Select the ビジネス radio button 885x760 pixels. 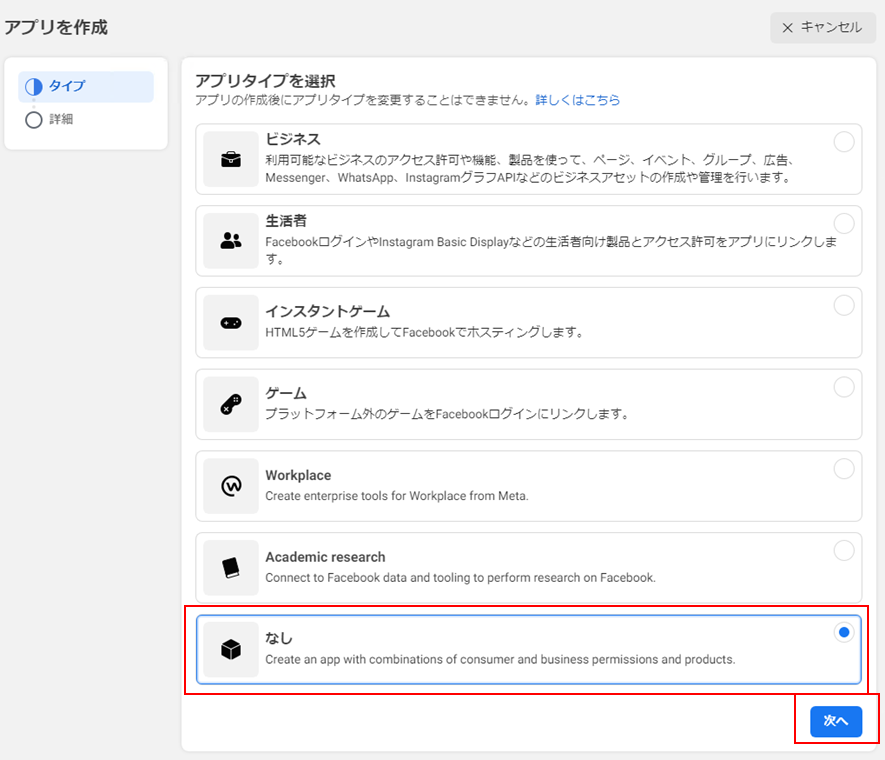(844, 142)
